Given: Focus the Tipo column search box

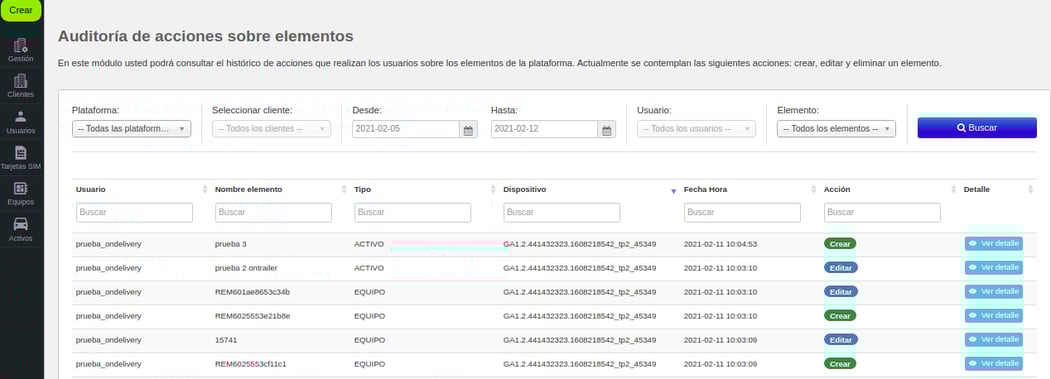Looking at the screenshot, I should tap(412, 213).
